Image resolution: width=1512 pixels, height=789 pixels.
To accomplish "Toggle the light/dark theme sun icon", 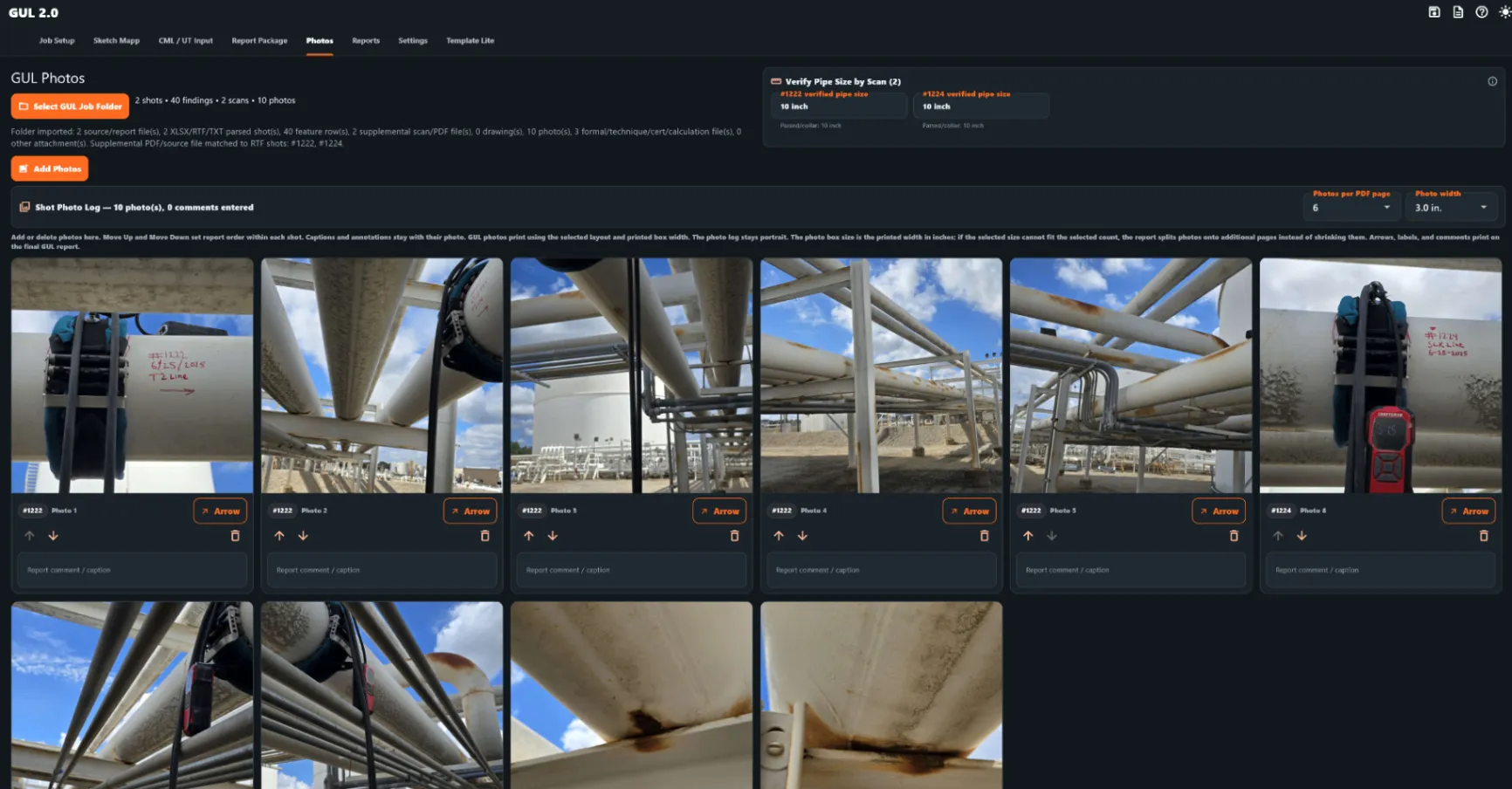I will (x=1505, y=12).
